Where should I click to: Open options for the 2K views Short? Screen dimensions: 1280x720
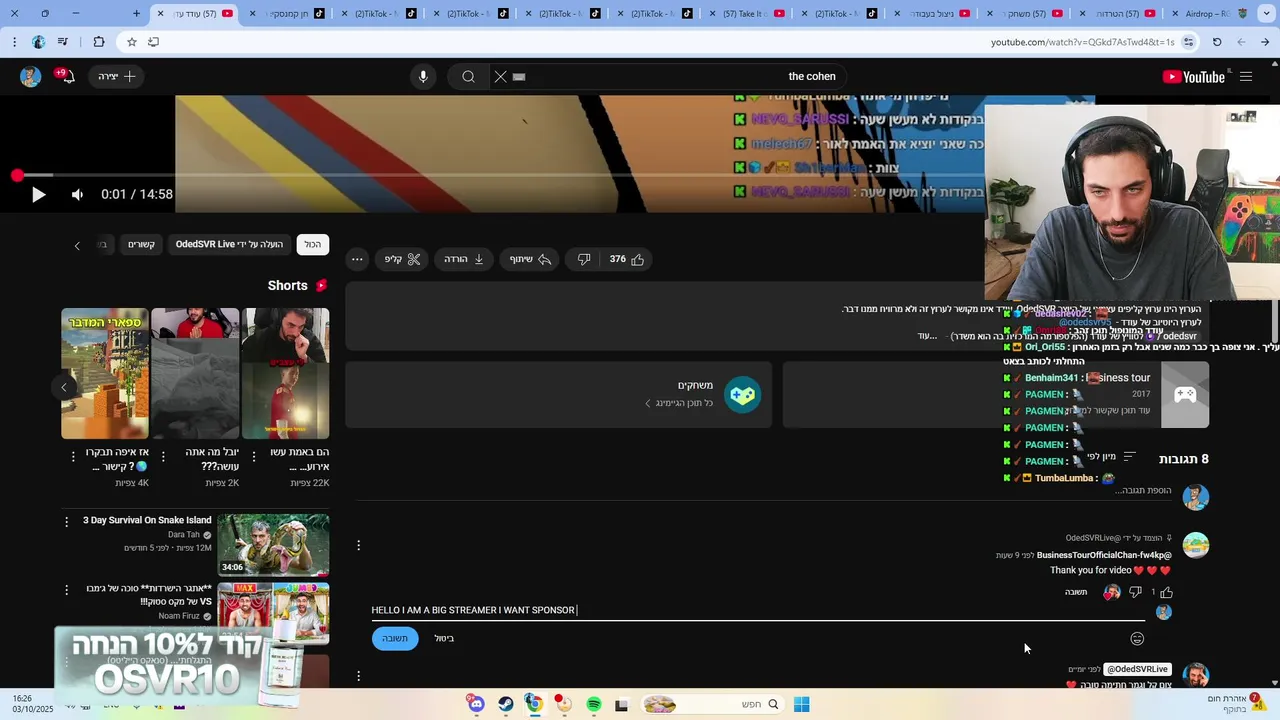162,456
